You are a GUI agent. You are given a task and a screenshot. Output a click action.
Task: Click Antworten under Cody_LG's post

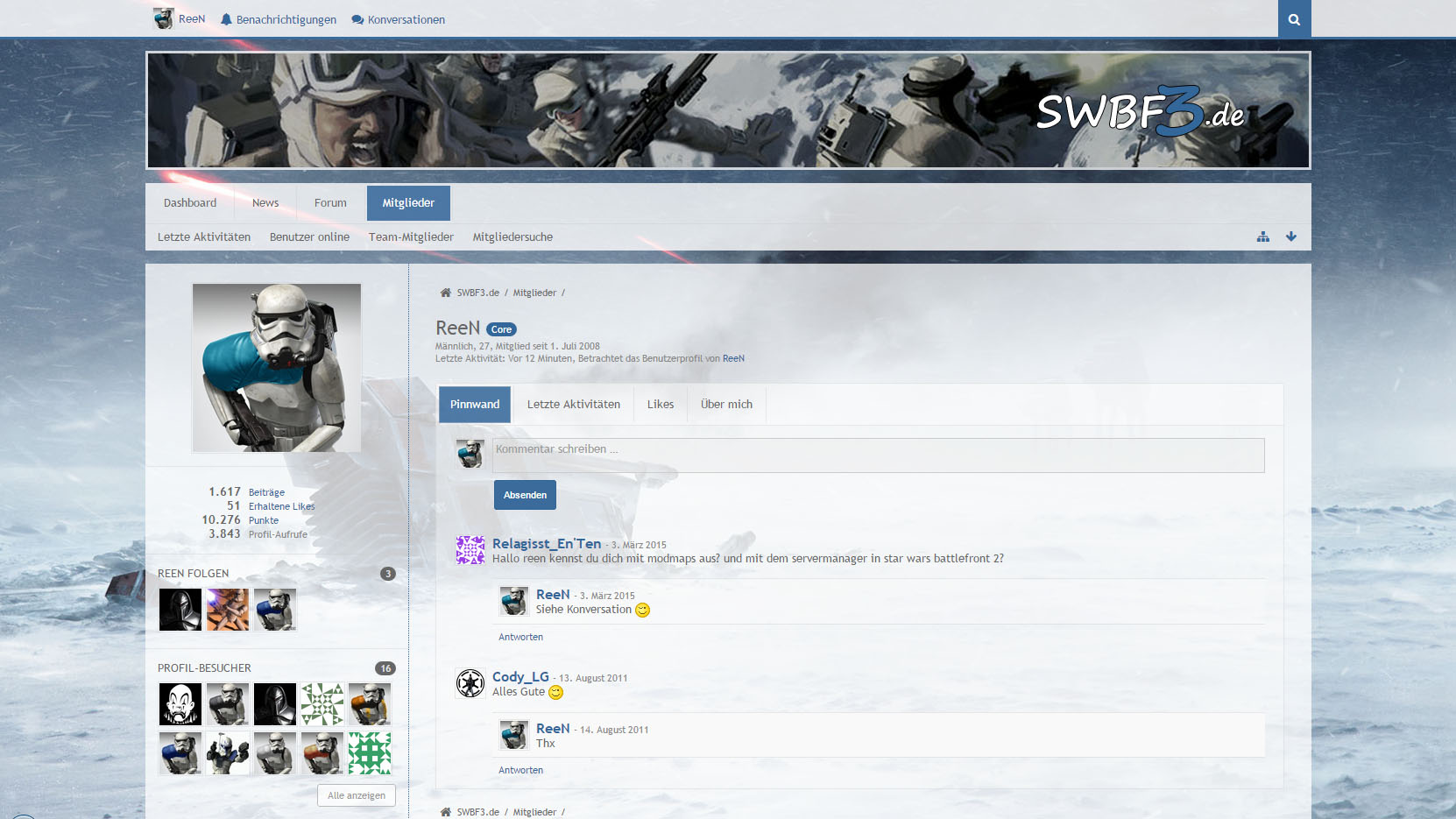[x=520, y=770]
